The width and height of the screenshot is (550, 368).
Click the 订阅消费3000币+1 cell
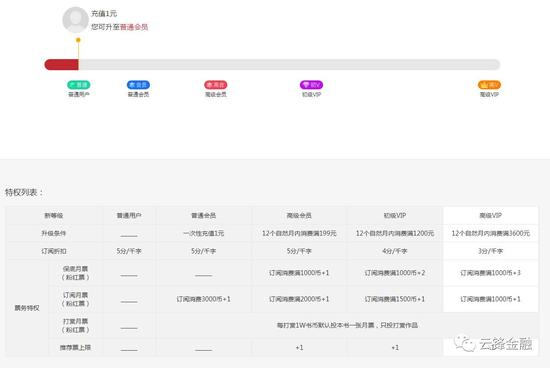coord(203,299)
